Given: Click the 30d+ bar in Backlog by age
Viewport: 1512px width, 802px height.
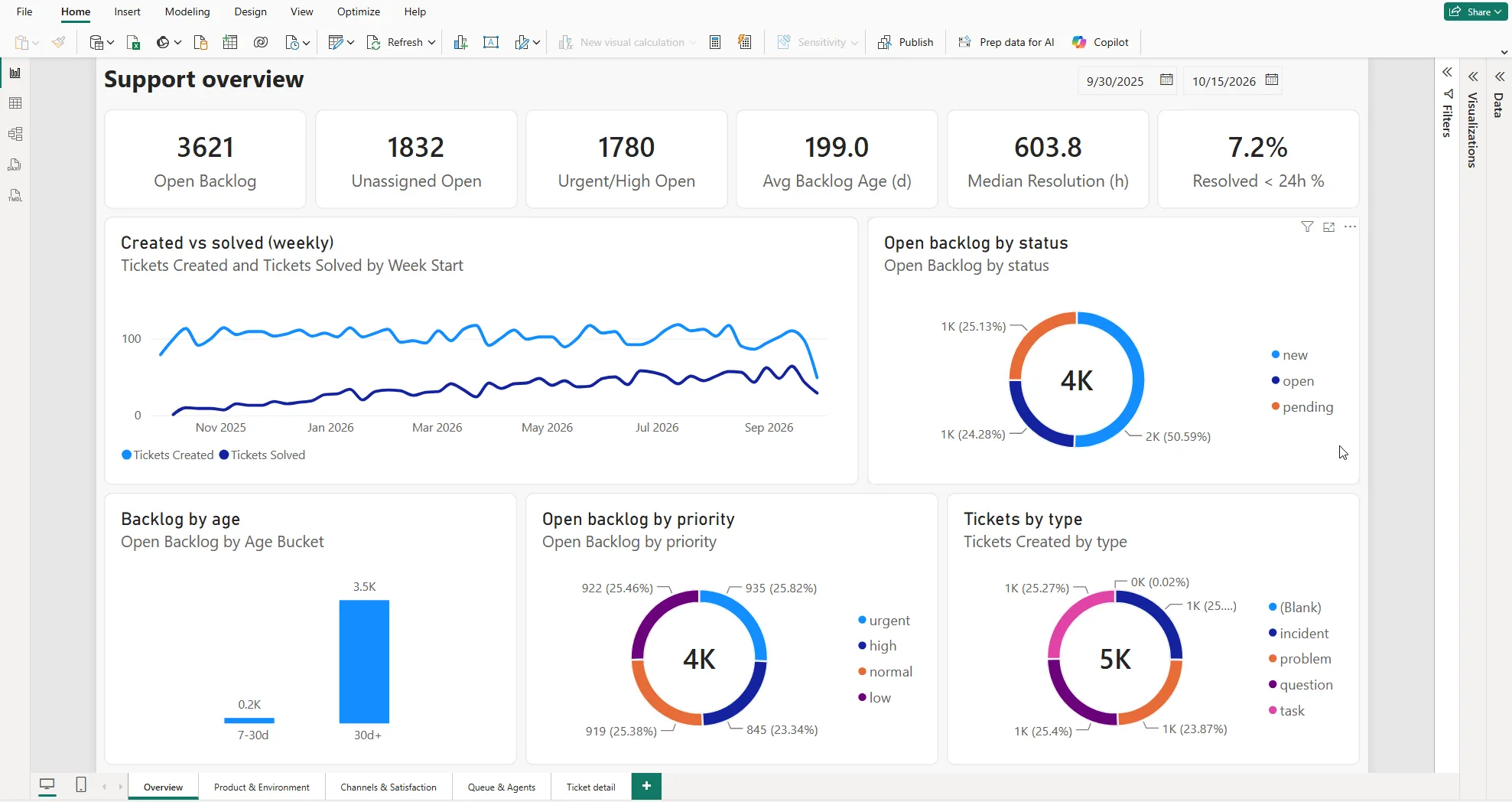Looking at the screenshot, I should 364,661.
